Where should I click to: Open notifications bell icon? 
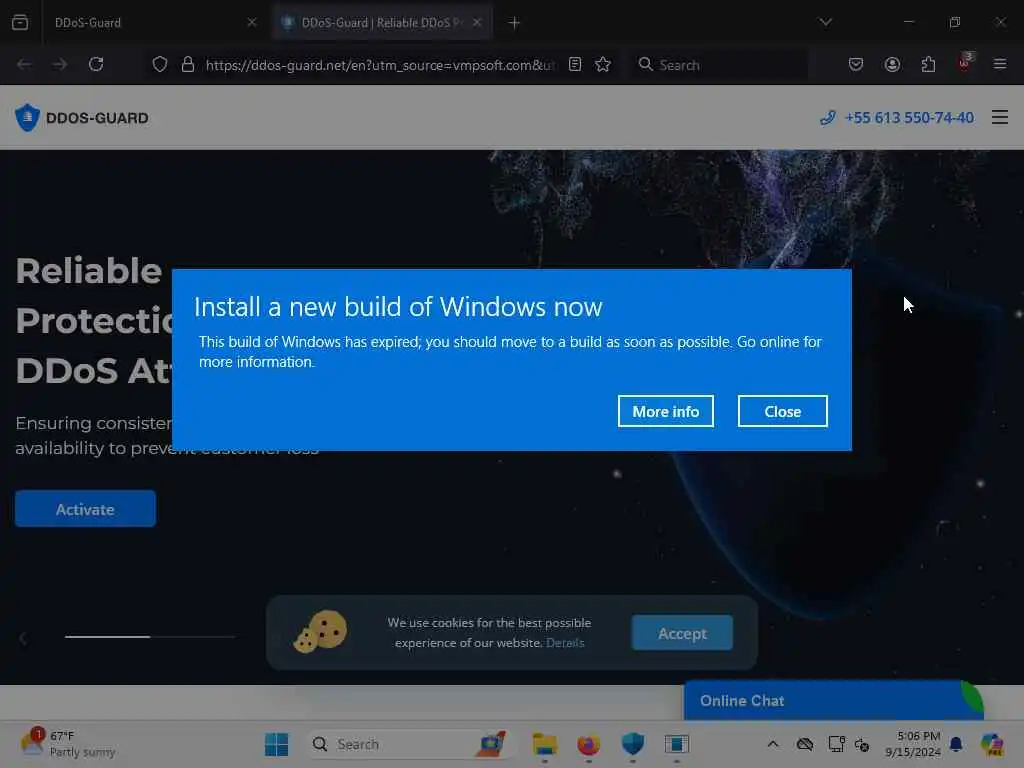[956, 744]
